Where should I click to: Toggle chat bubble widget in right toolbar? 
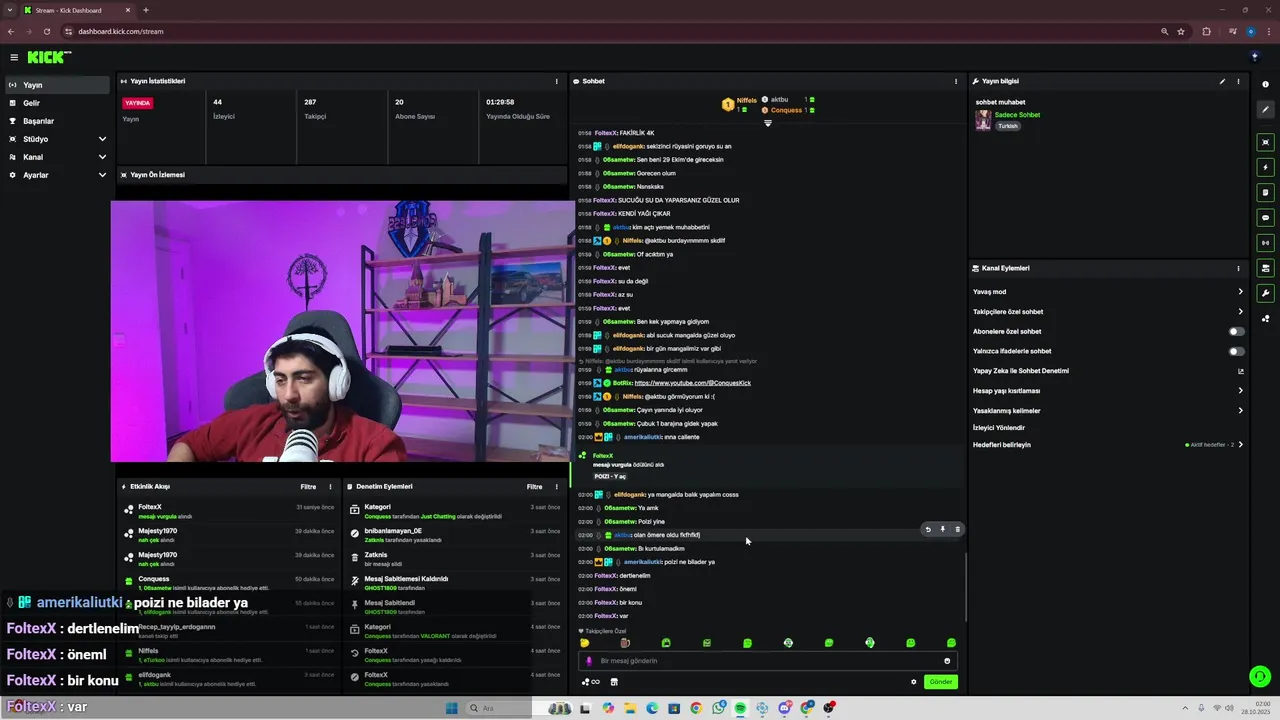tap(1265, 217)
